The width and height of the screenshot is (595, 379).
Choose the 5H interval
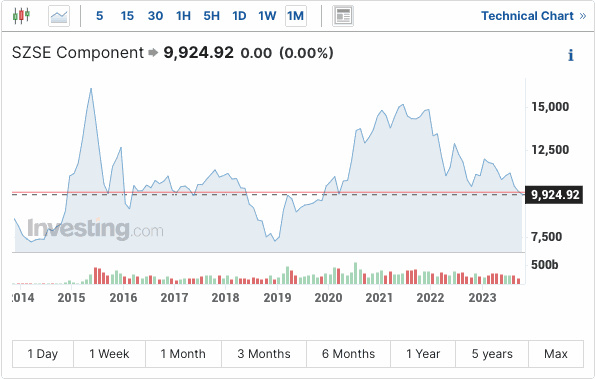coord(211,16)
